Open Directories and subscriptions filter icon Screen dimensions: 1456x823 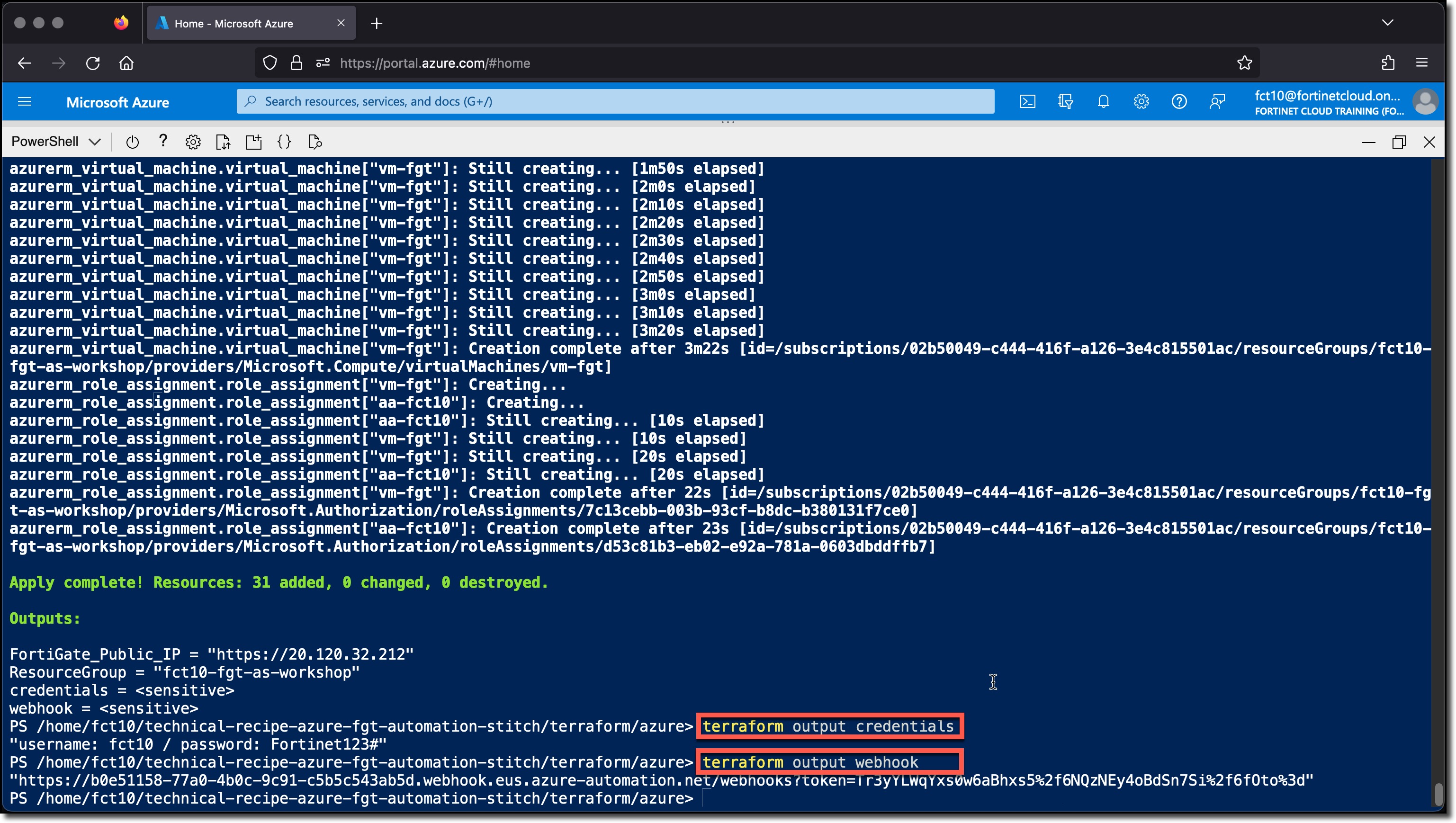coord(1065,102)
